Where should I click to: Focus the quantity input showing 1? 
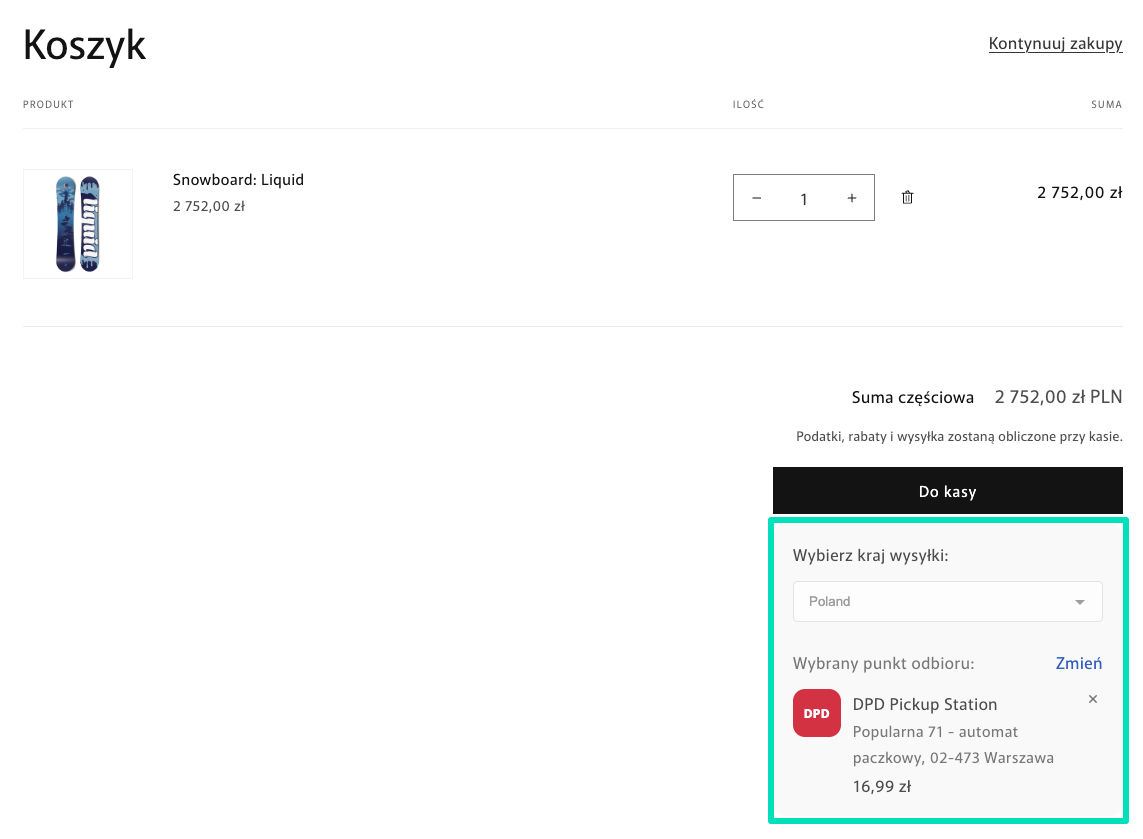(x=803, y=198)
